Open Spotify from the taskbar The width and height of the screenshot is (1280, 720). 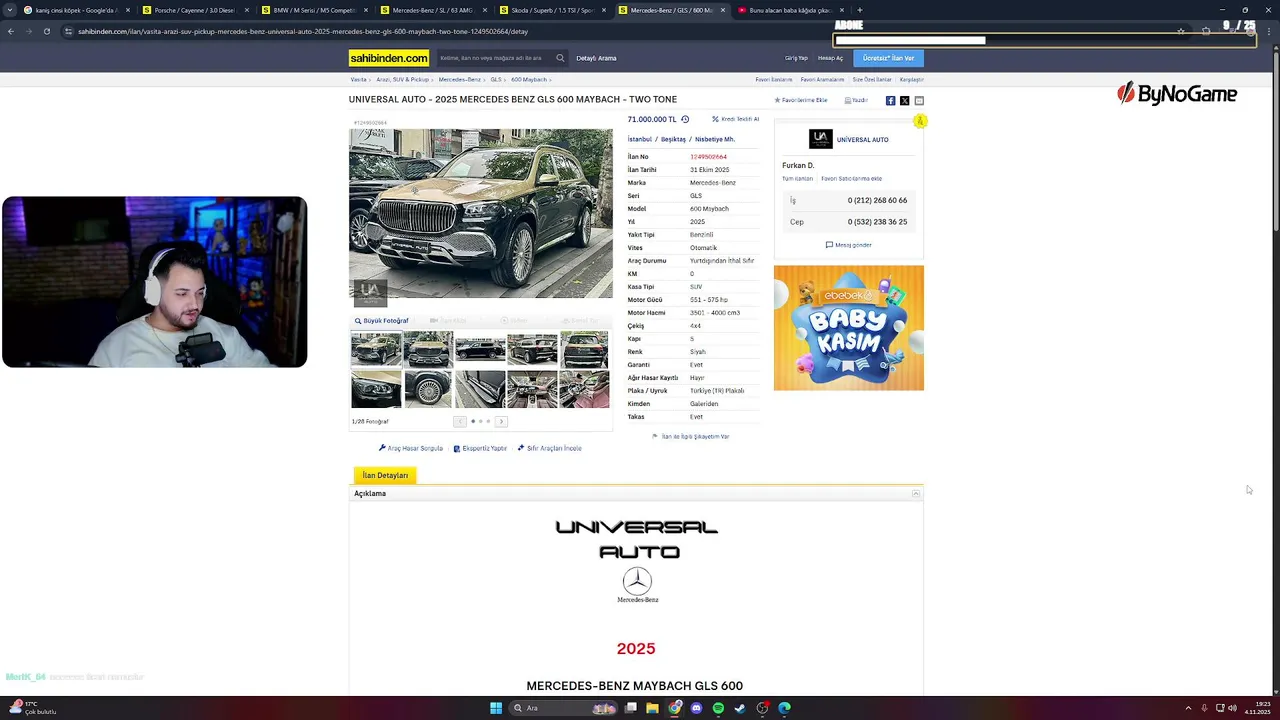(x=718, y=708)
